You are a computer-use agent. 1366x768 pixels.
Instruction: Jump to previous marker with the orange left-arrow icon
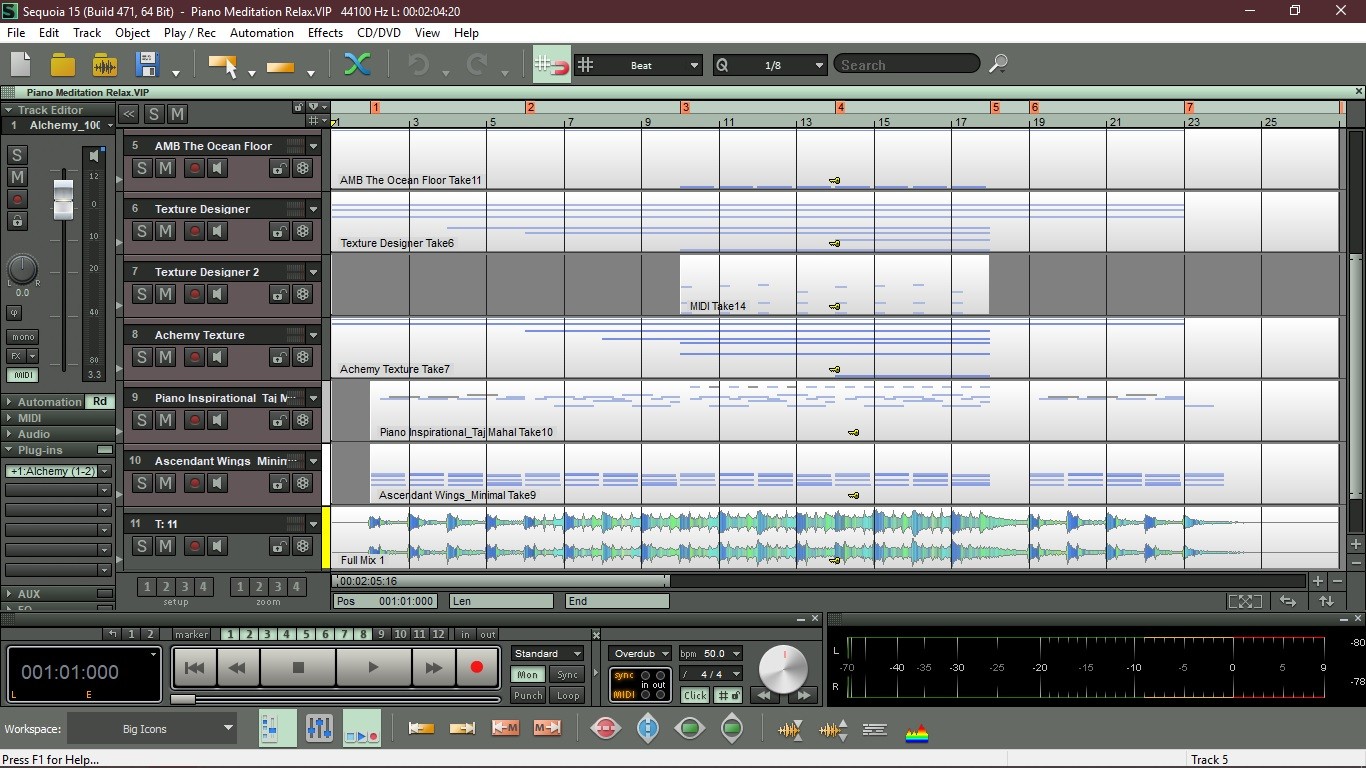coord(421,728)
